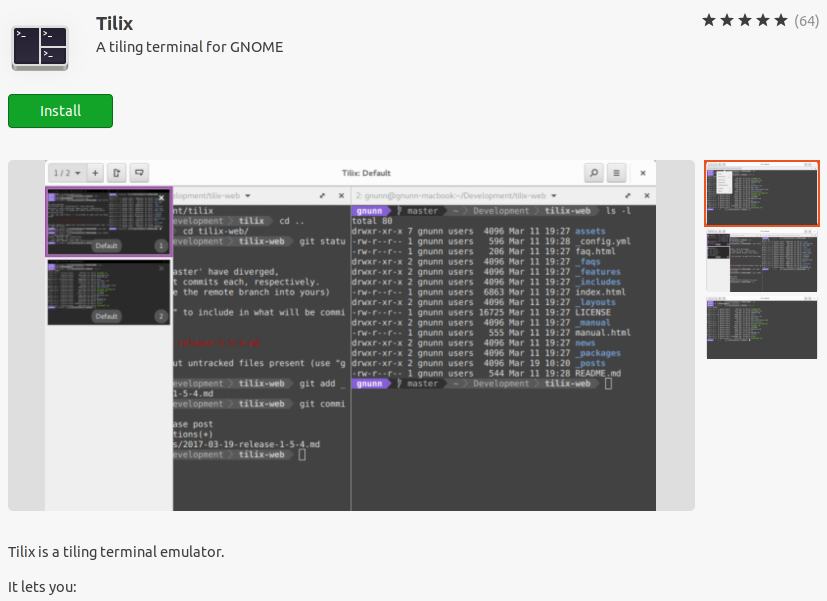The height and width of the screenshot is (601, 827).
Task: Close the right terminal pane
Action: 647,196
